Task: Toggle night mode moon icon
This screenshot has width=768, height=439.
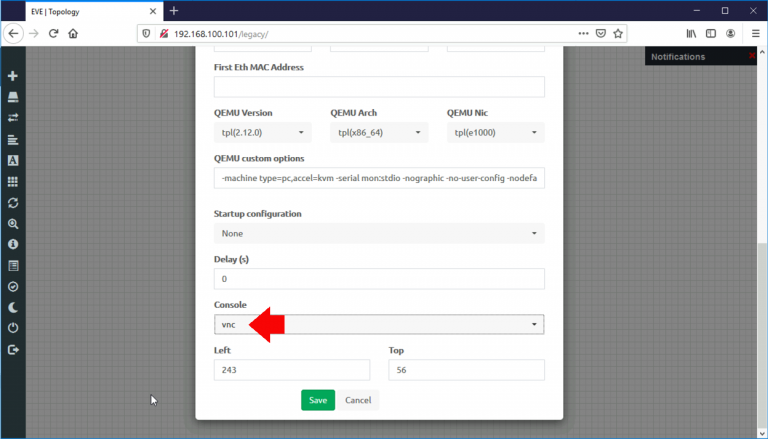Action: (x=13, y=308)
